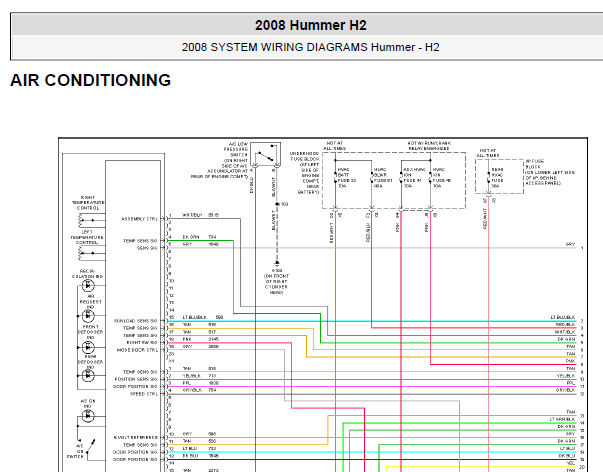Viewport: 603px width, 472px height.
Task: Click the RECIRCULATION IND label
Action: (x=87, y=274)
